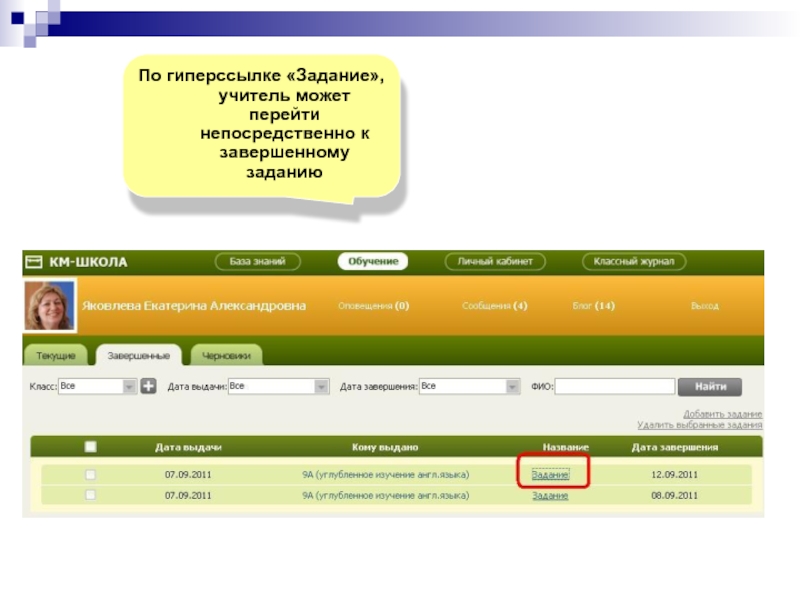Click the Выход link
Viewport: 800px width, 600px height.
705,306
